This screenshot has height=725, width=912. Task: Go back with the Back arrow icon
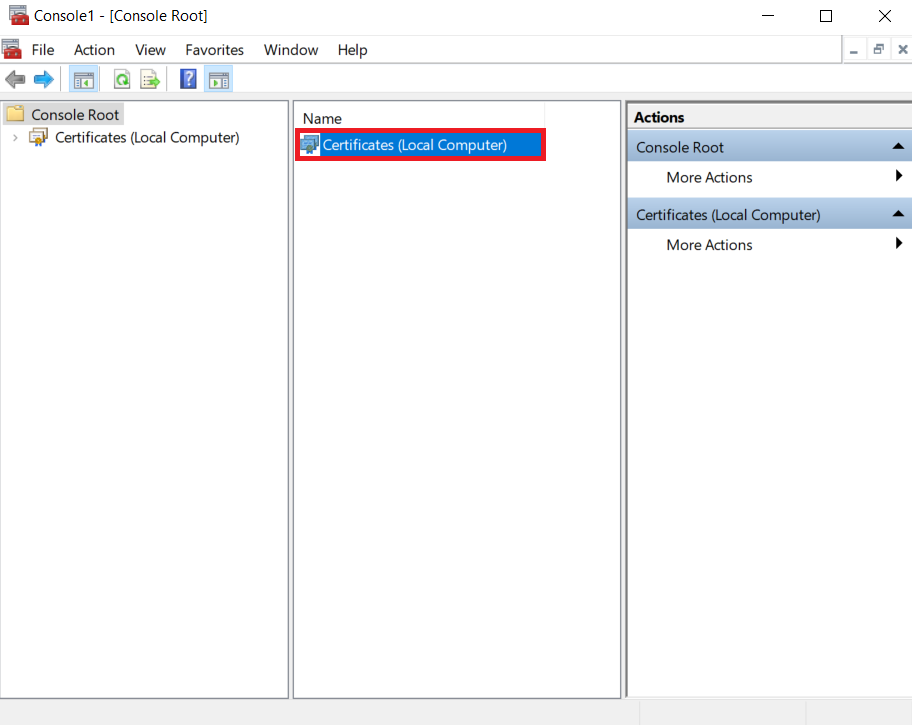click(x=15, y=79)
